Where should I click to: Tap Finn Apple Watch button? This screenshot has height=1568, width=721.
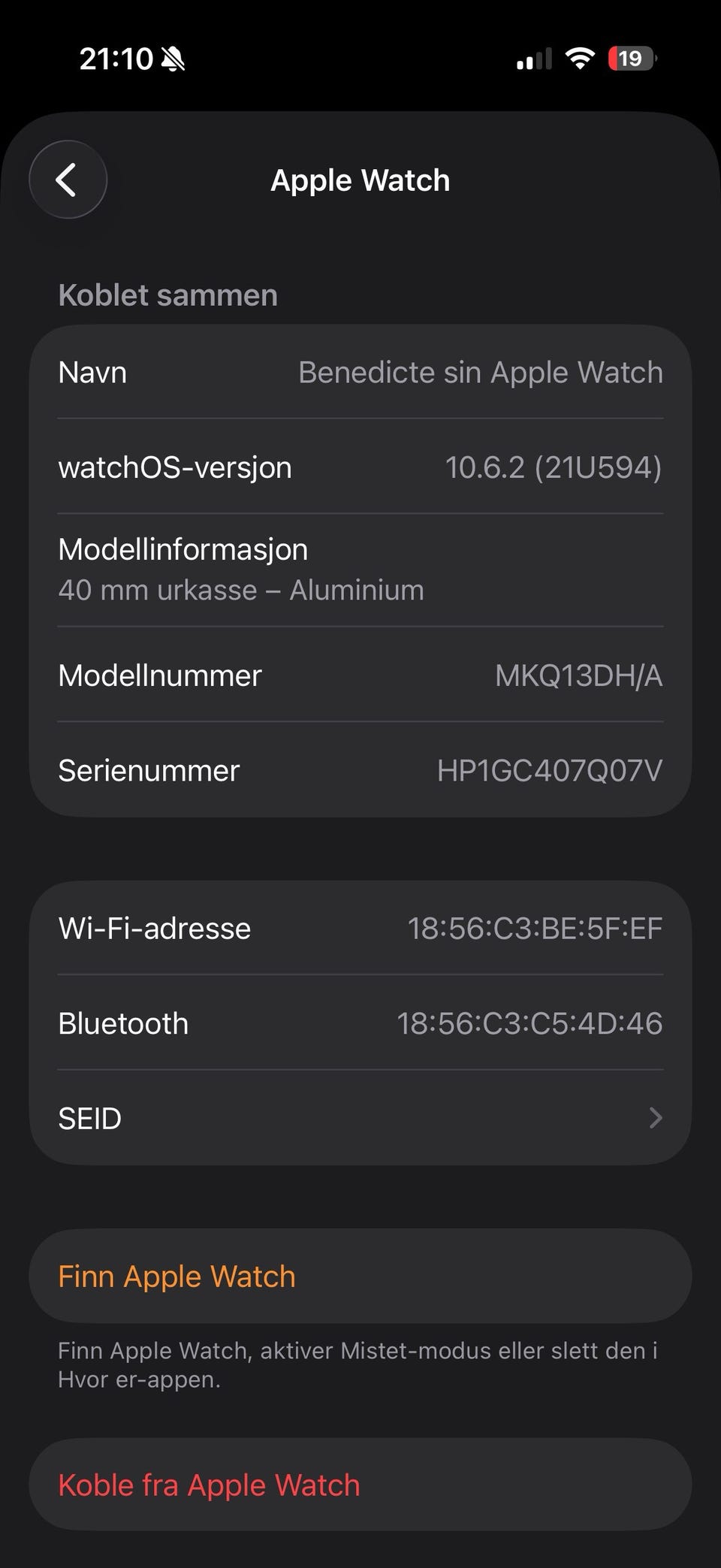coord(360,1276)
